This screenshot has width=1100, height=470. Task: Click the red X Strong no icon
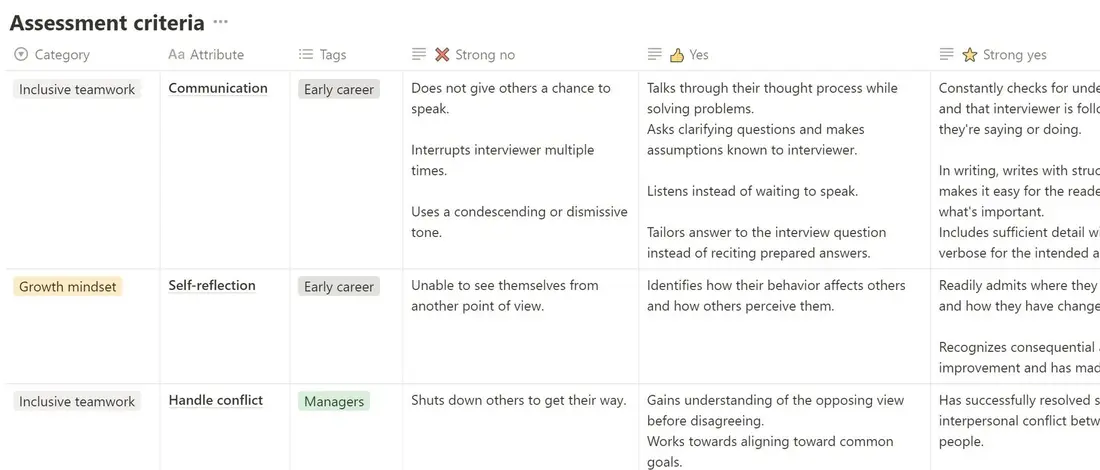441,54
